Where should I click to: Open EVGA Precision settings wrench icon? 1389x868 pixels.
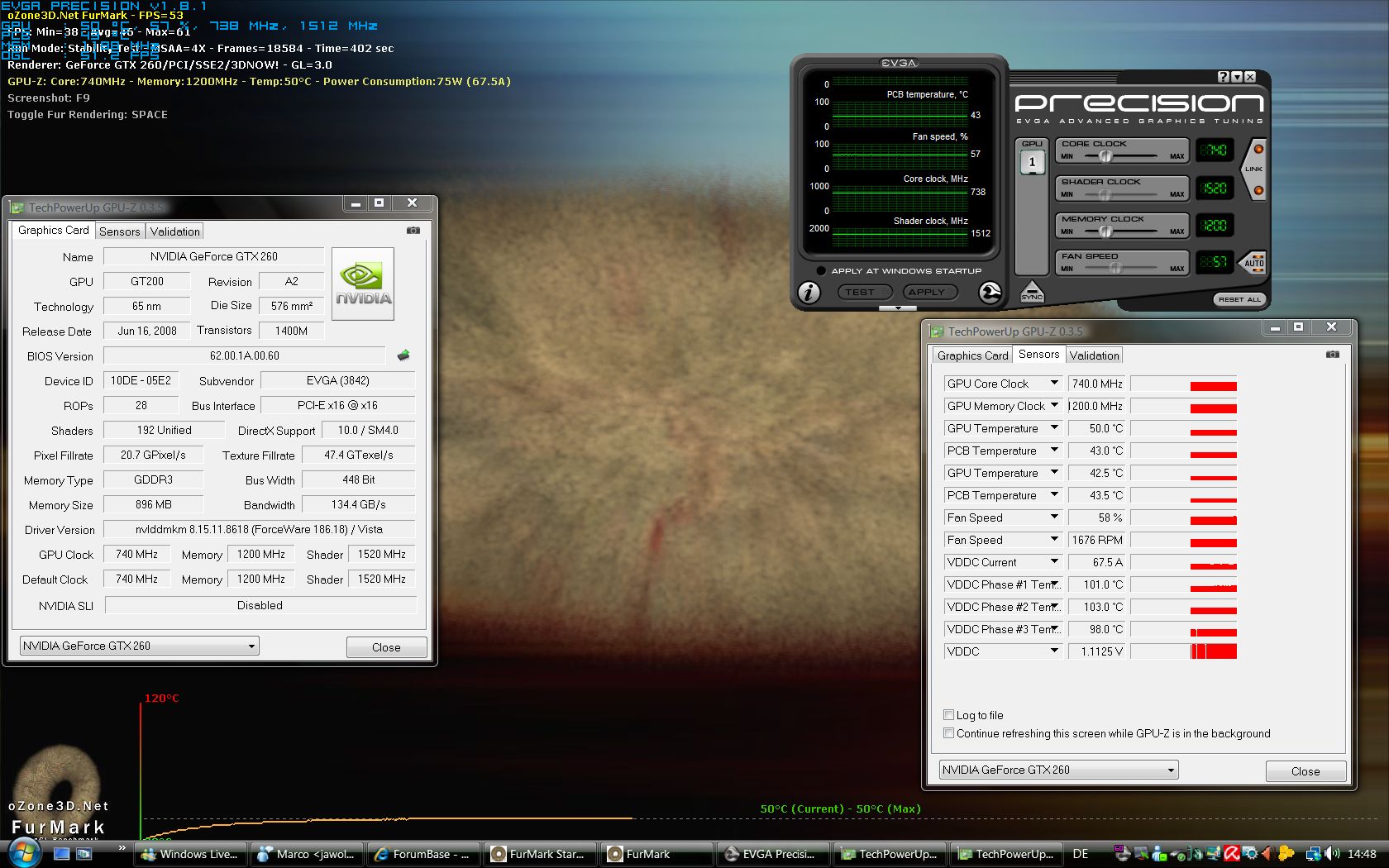pyautogui.click(x=990, y=292)
